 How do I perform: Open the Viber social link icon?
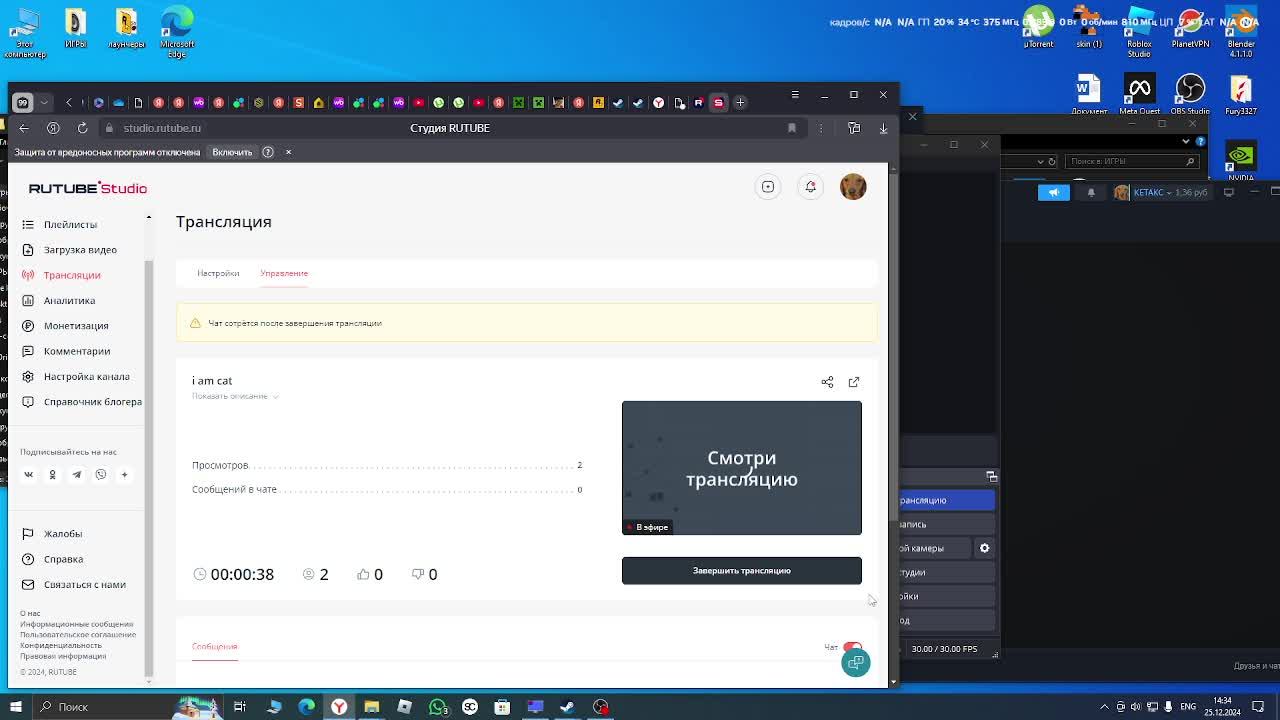pyautogui.click(x=100, y=475)
